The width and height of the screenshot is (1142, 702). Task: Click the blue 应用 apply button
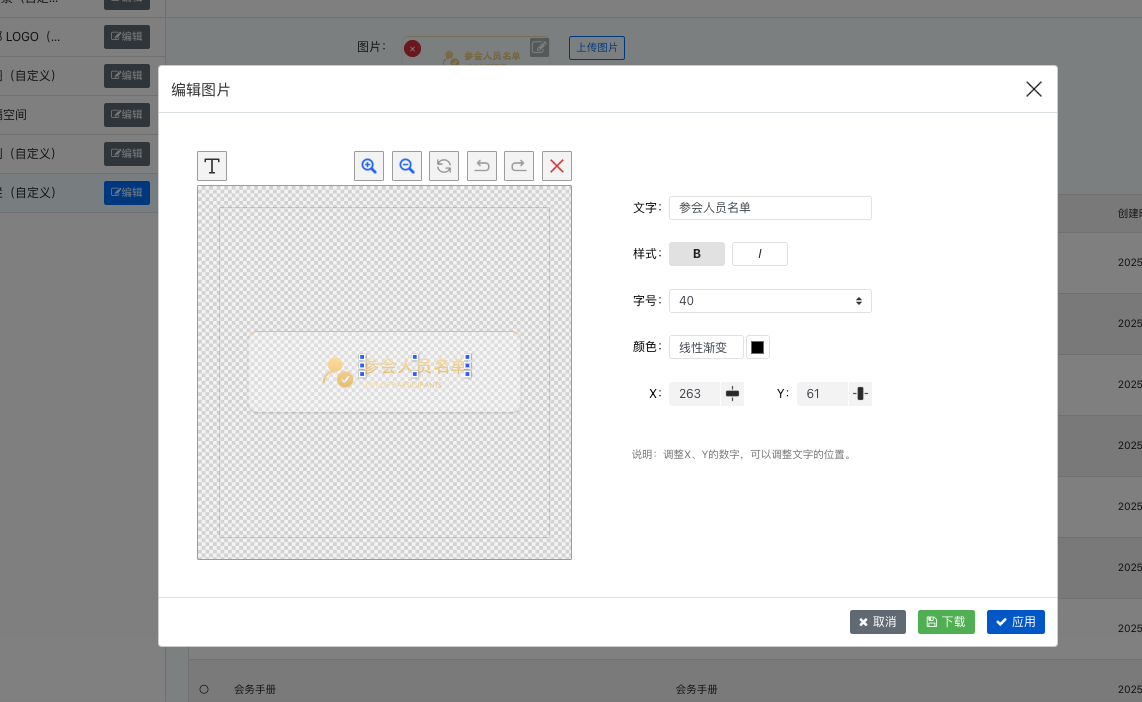[x=1015, y=622]
